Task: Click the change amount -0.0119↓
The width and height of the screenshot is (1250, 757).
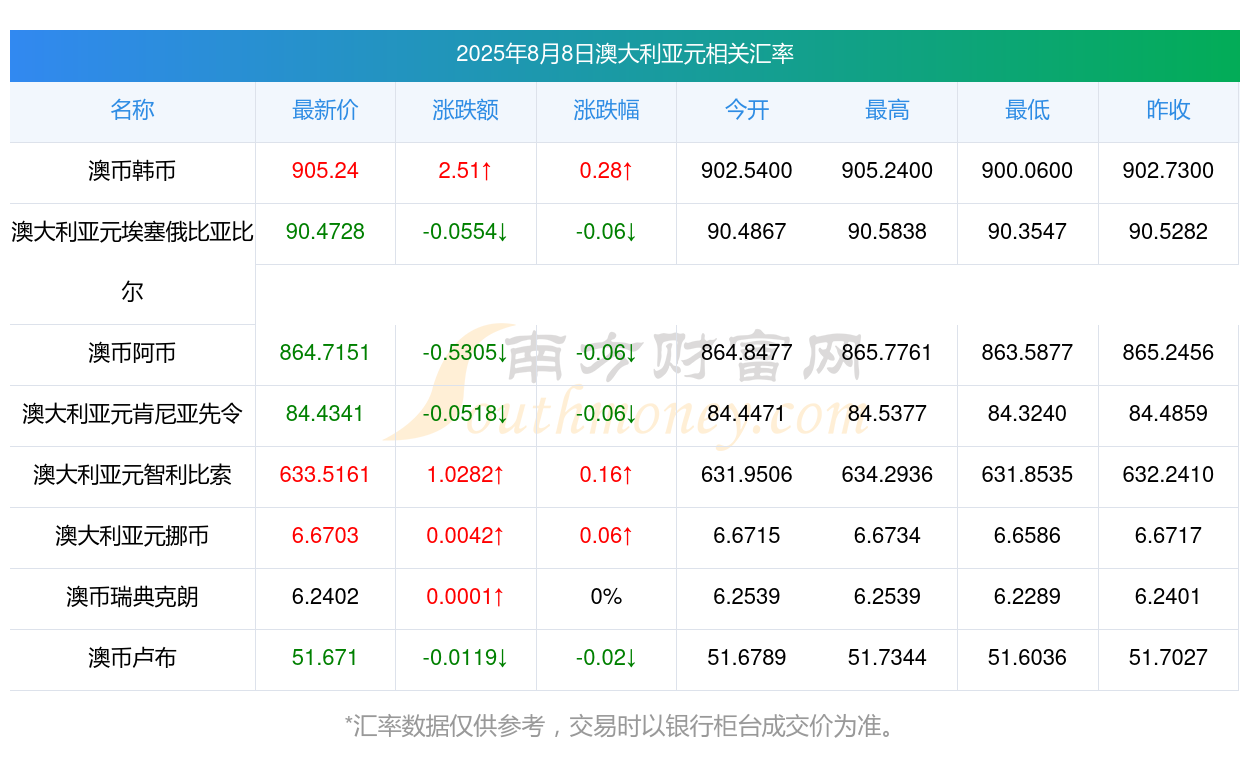Action: coord(466,658)
